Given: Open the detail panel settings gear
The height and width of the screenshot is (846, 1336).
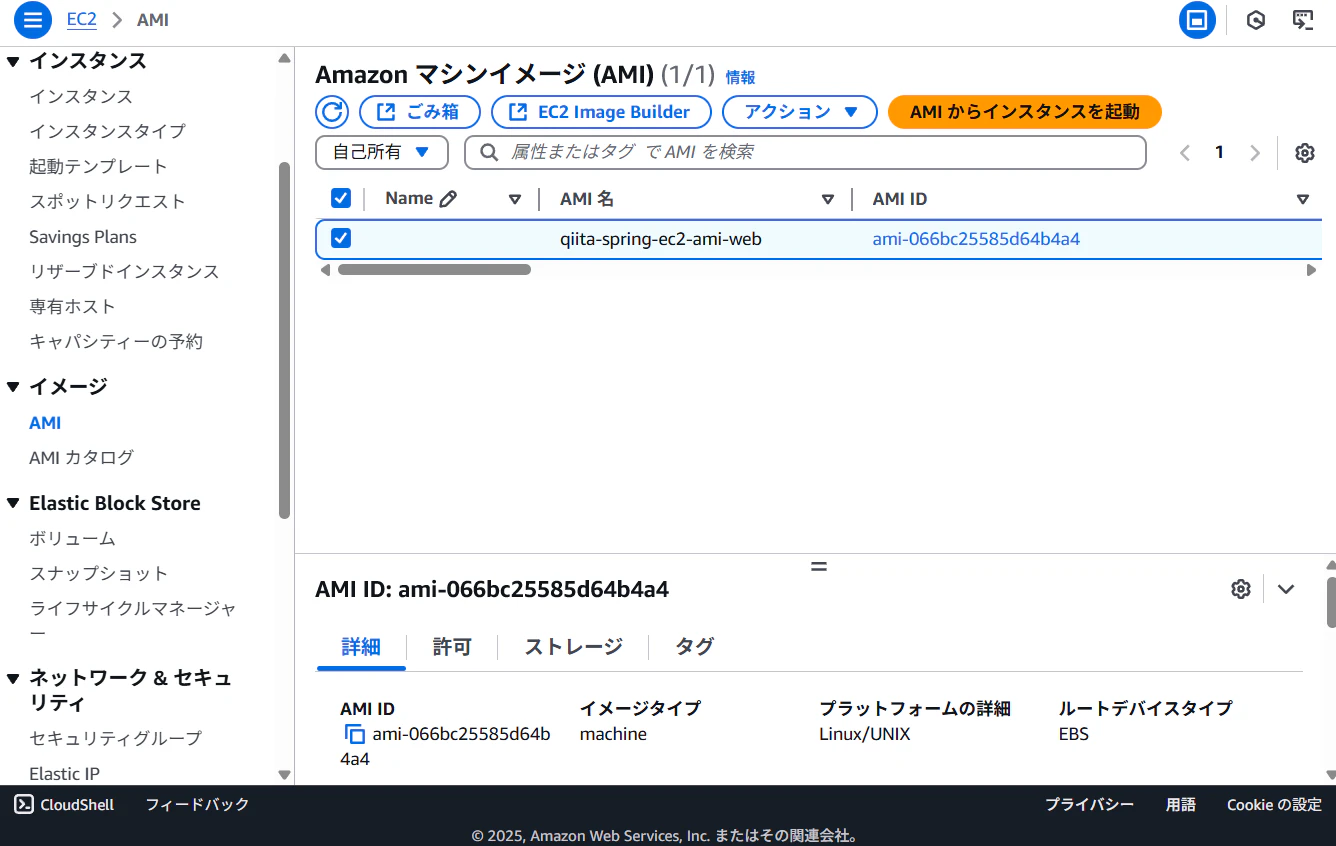Looking at the screenshot, I should (1241, 589).
